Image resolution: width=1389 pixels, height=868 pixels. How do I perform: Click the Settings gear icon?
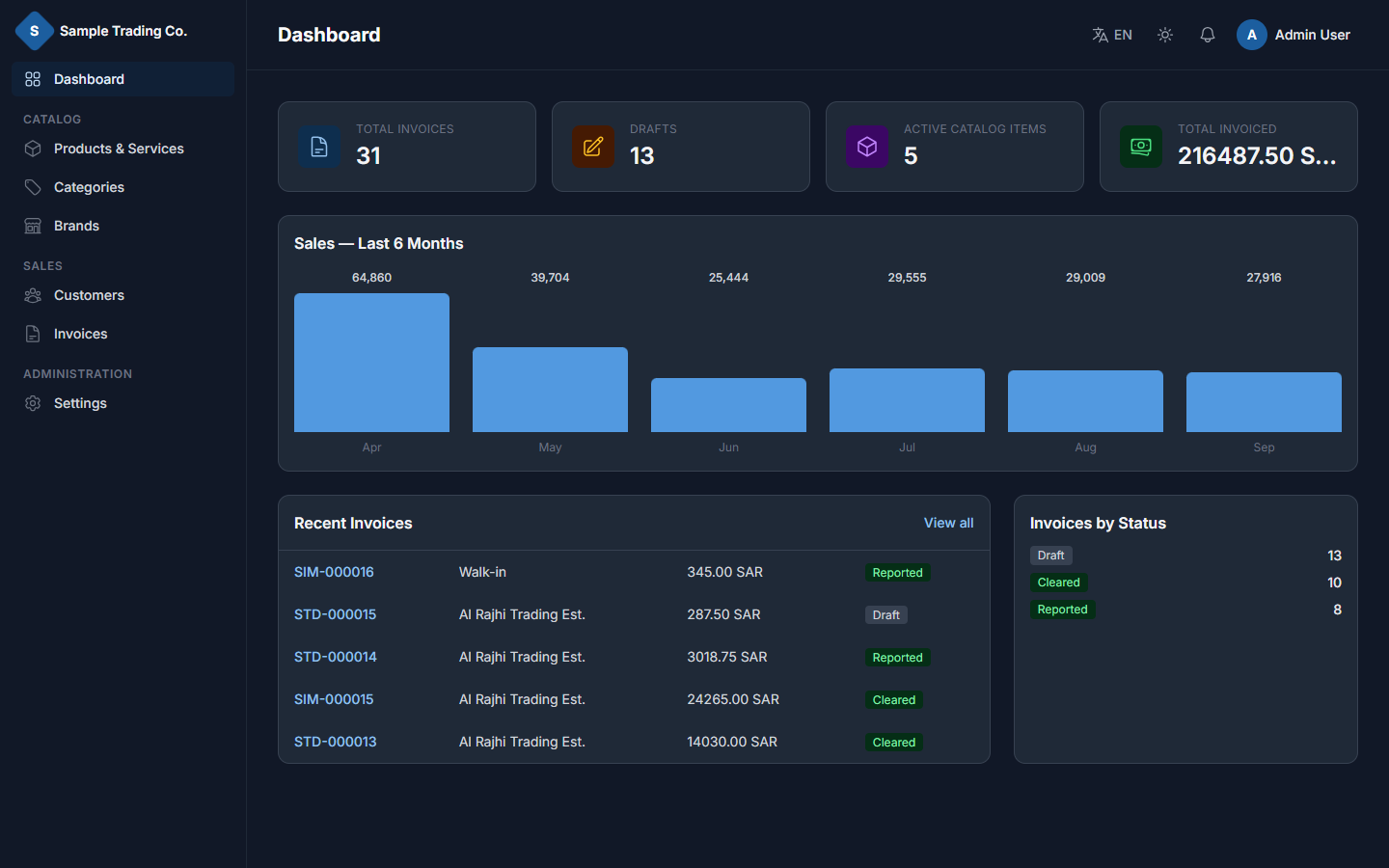click(33, 403)
